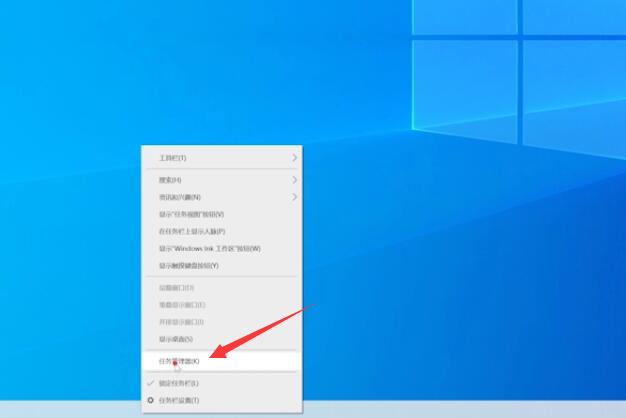Toggle 在任务栏上显示人脉(P) option
The height and width of the screenshot is (418, 626).
click(x=222, y=232)
